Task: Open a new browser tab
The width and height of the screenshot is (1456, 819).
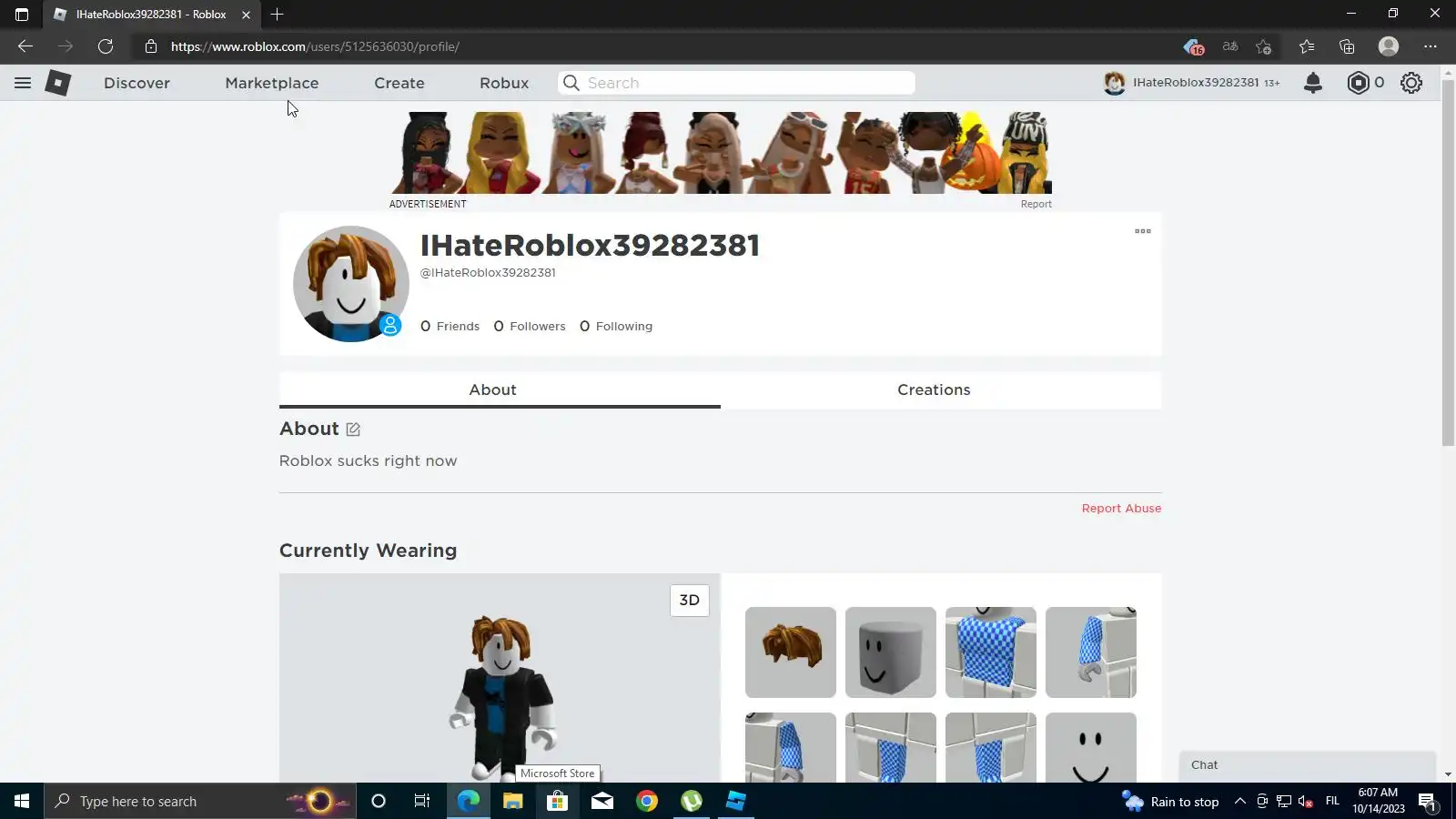Action: pos(278,15)
